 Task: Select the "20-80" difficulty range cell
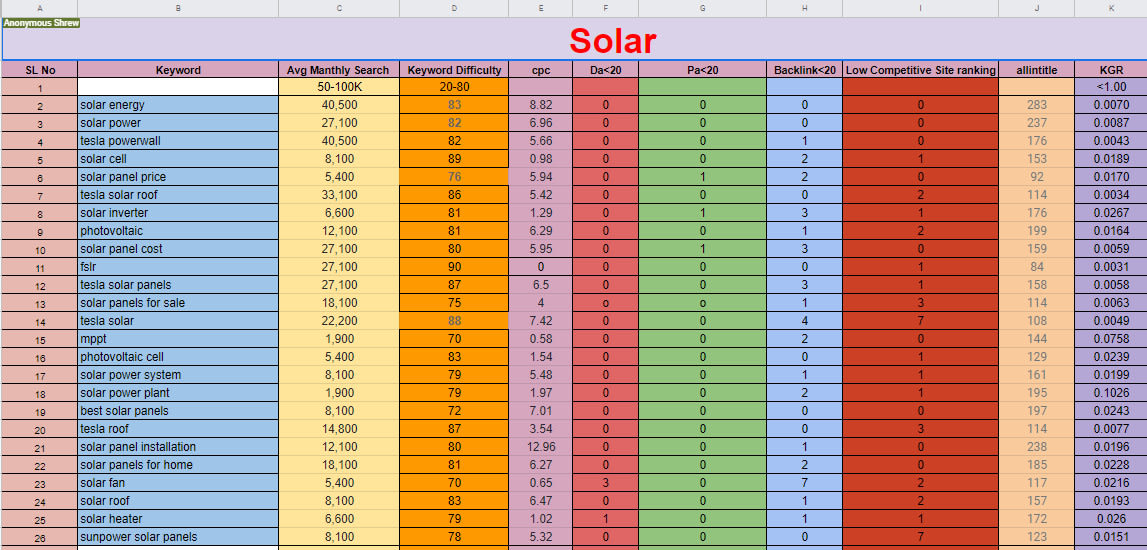click(x=454, y=87)
